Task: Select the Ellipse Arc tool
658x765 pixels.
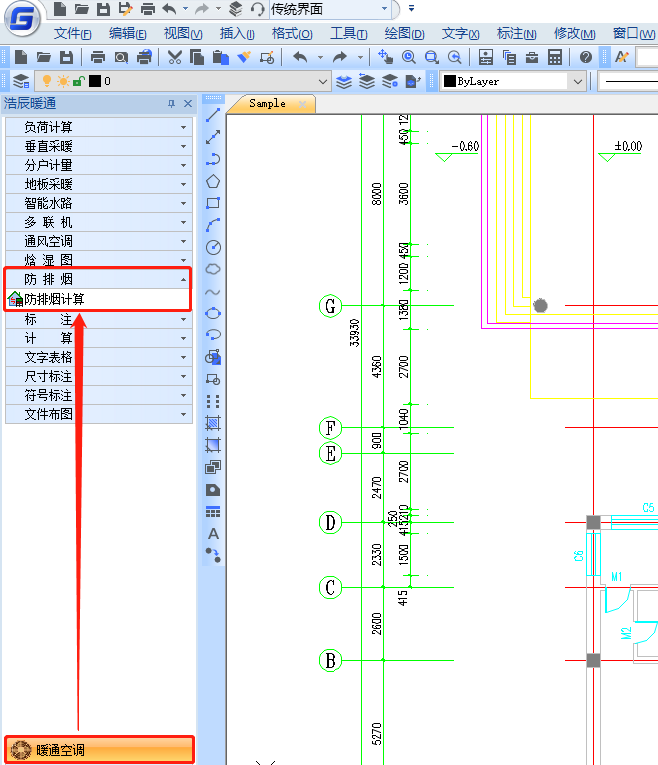Action: pyautogui.click(x=213, y=335)
